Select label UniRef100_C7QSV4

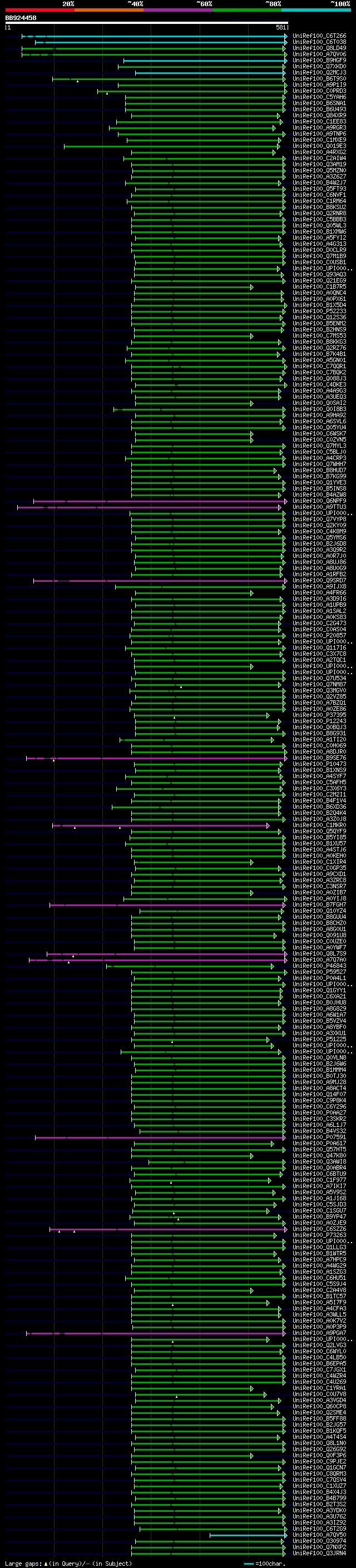pyautogui.click(x=319, y=1480)
